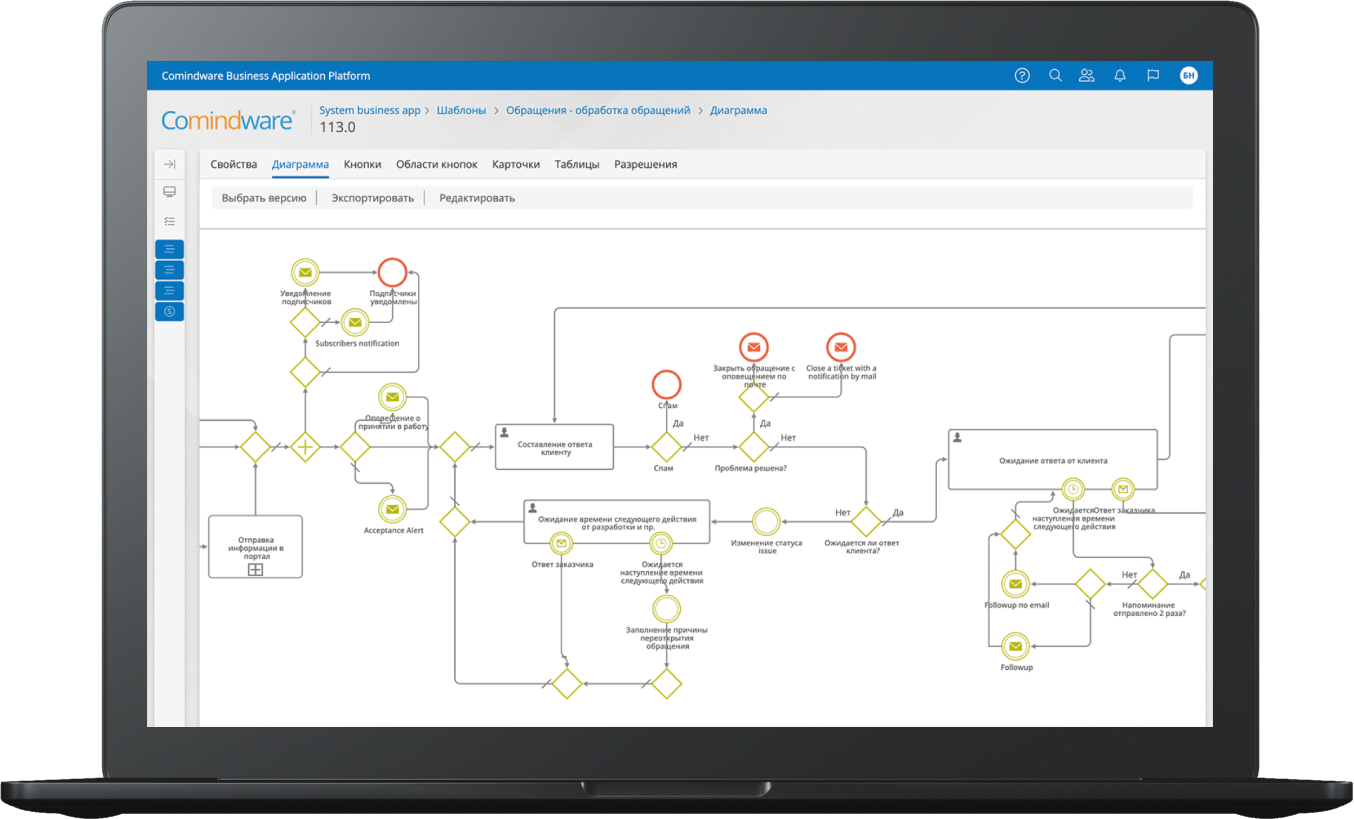Click the search magnifier icon in header
The image size is (1354, 819).
tap(1055, 75)
